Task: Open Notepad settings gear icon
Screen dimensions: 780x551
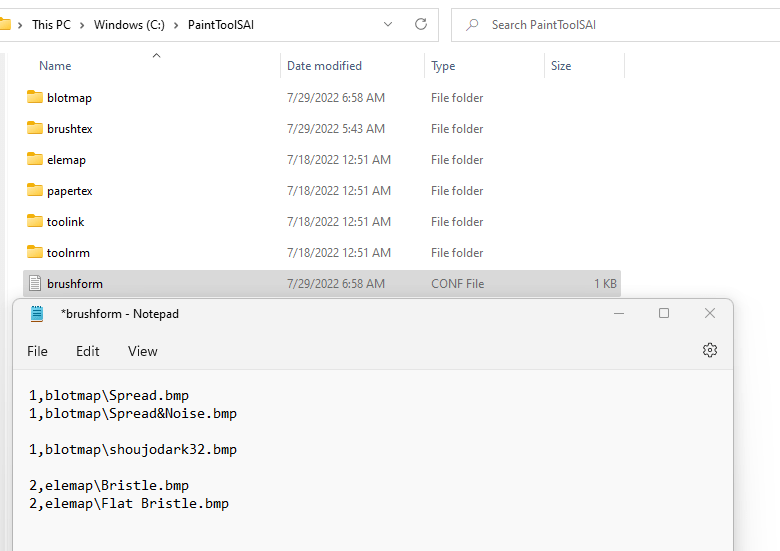Action: point(710,350)
